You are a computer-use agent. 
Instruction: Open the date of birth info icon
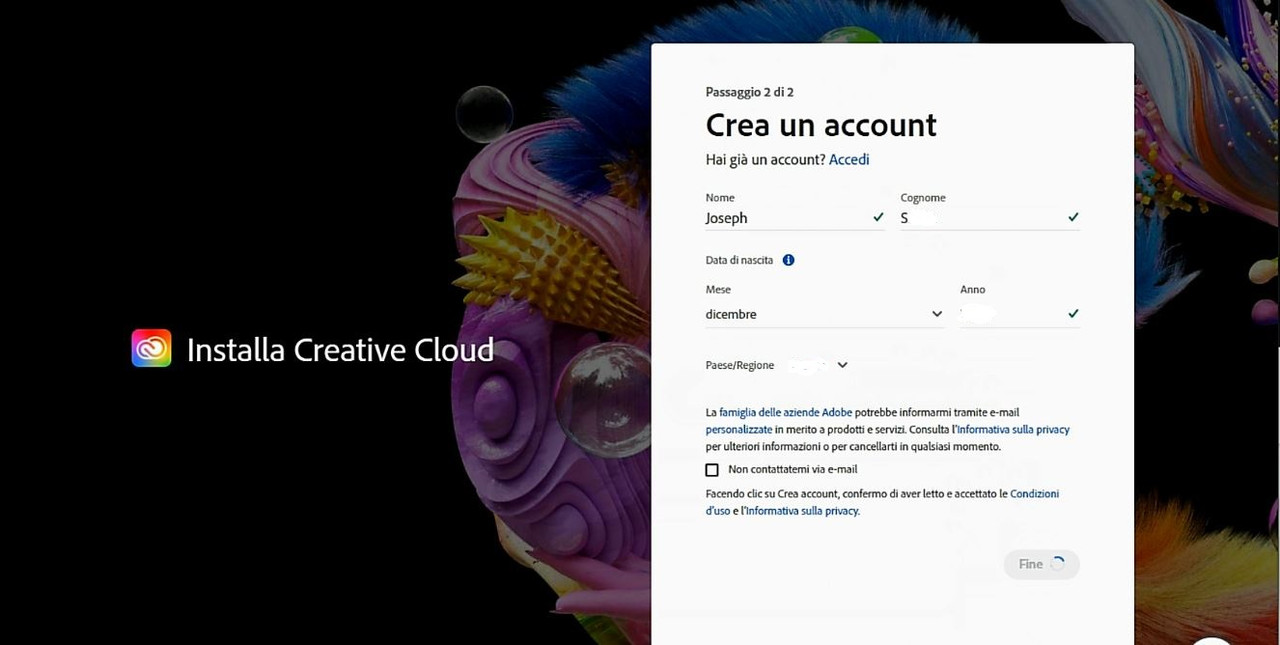coord(788,260)
